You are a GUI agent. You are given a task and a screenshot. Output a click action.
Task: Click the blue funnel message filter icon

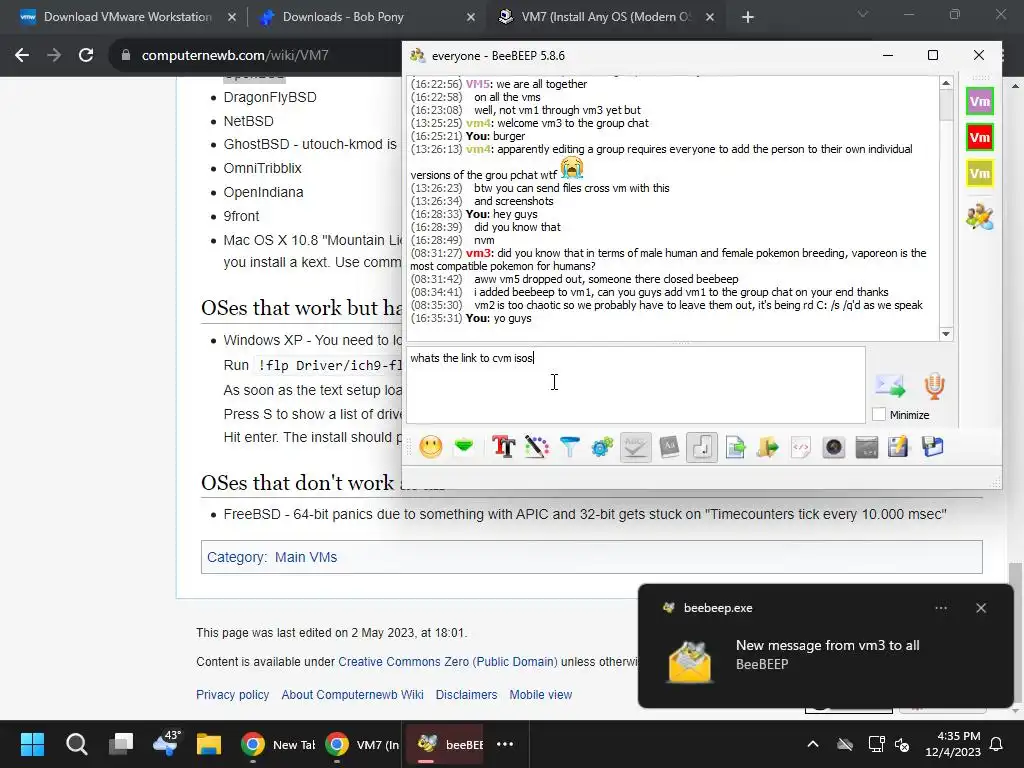(x=569, y=447)
